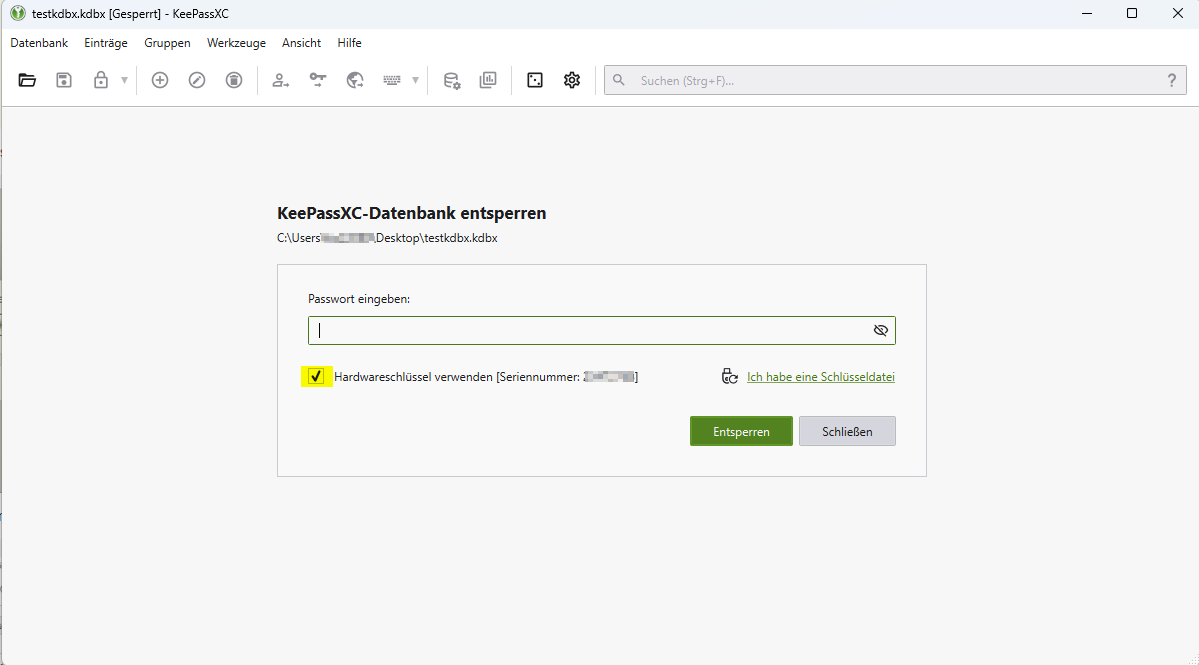Viewport: 1199px width, 665px height.
Task: Click Ich habe eine Schlüsseldatei link
Action: point(820,377)
